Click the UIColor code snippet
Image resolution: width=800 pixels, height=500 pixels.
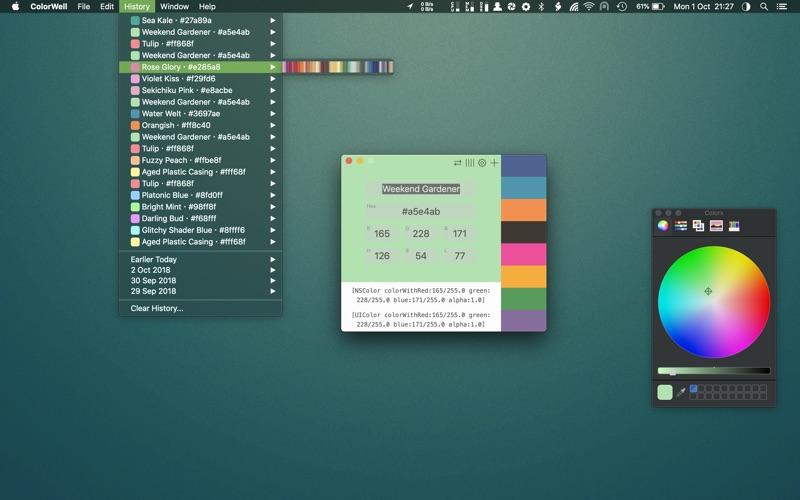[421, 319]
